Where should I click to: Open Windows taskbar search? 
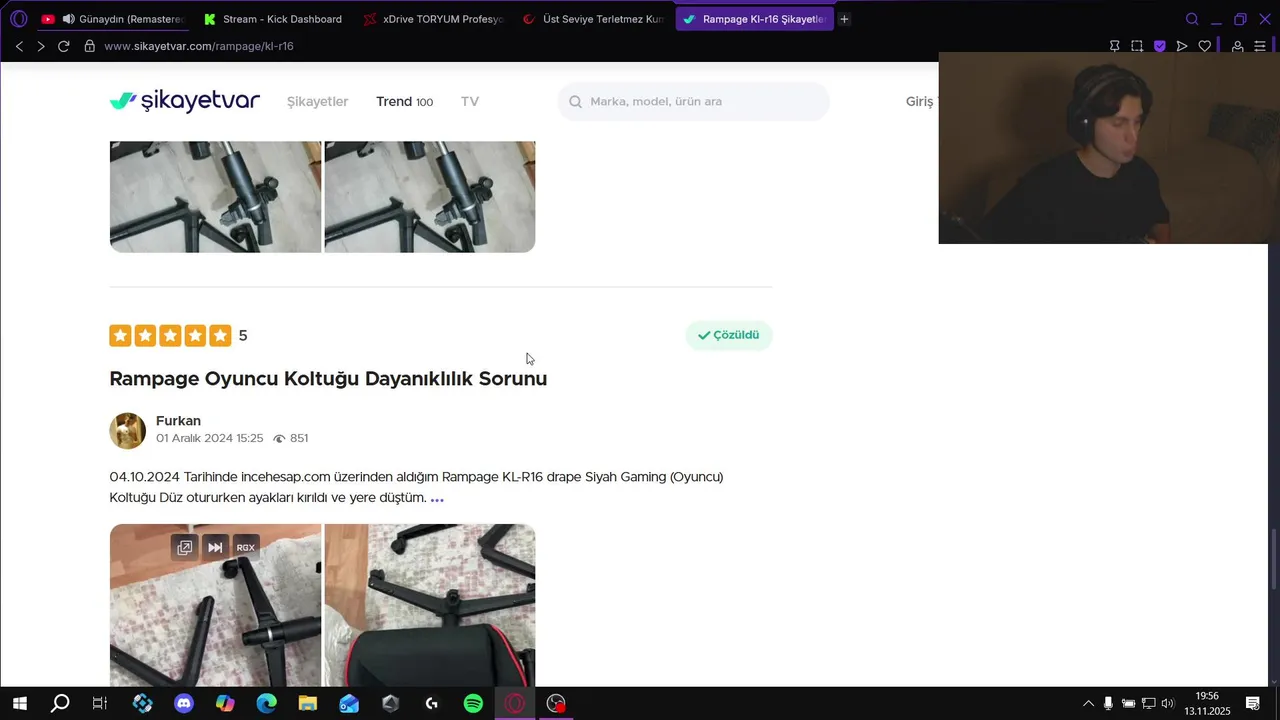click(60, 704)
